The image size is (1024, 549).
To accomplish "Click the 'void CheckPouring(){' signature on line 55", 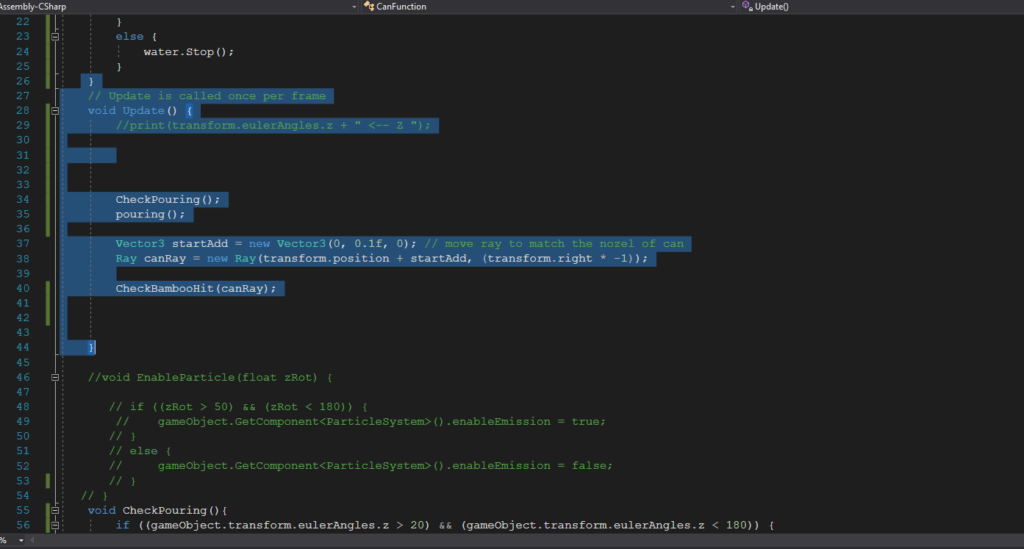I will coord(157,510).
